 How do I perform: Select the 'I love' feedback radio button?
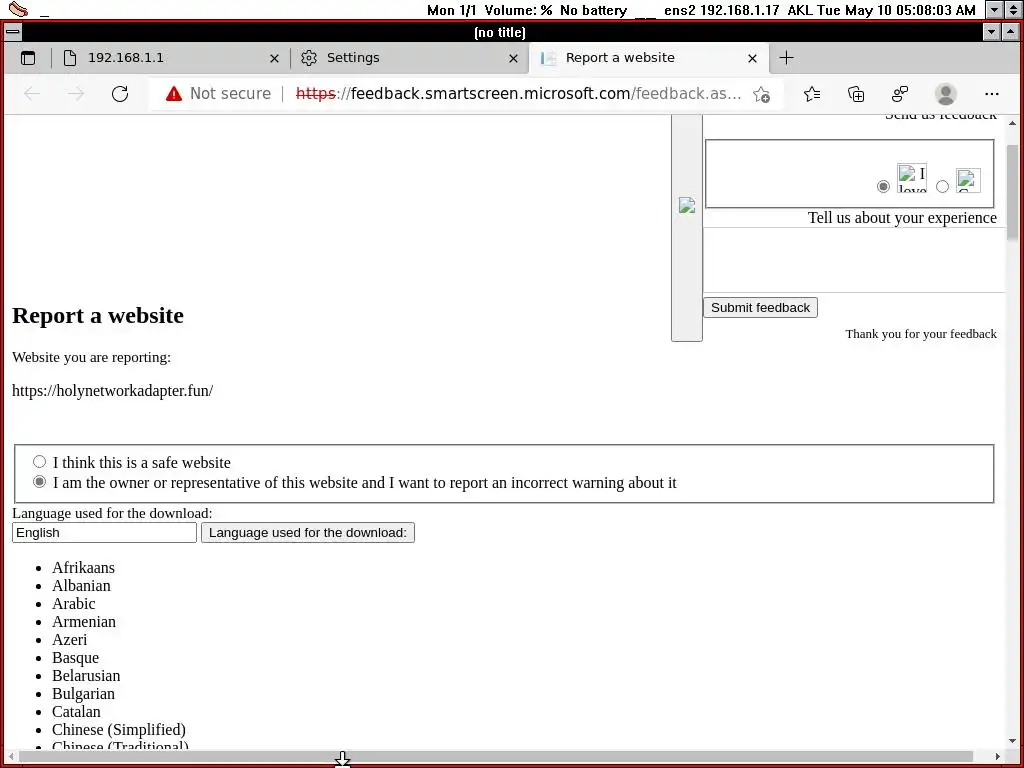pyautogui.click(x=884, y=187)
